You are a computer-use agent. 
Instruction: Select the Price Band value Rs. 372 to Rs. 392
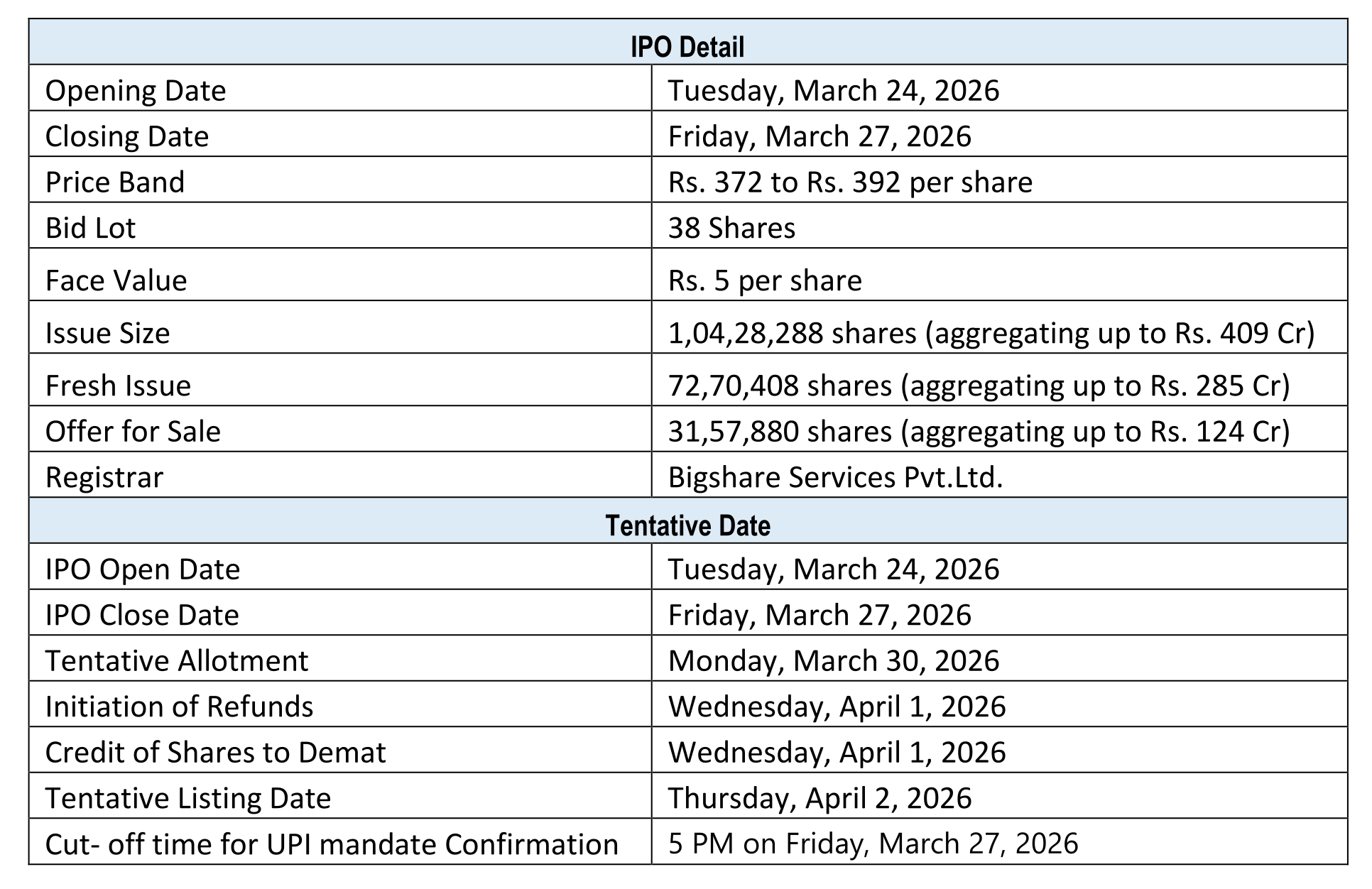pyautogui.click(x=849, y=182)
